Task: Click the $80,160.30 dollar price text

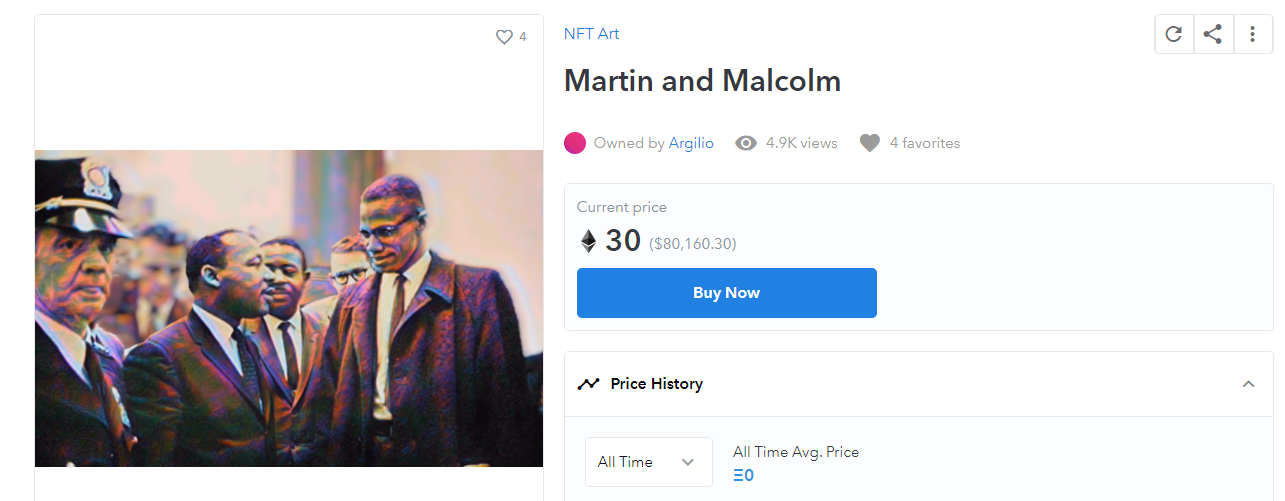Action: tap(693, 243)
